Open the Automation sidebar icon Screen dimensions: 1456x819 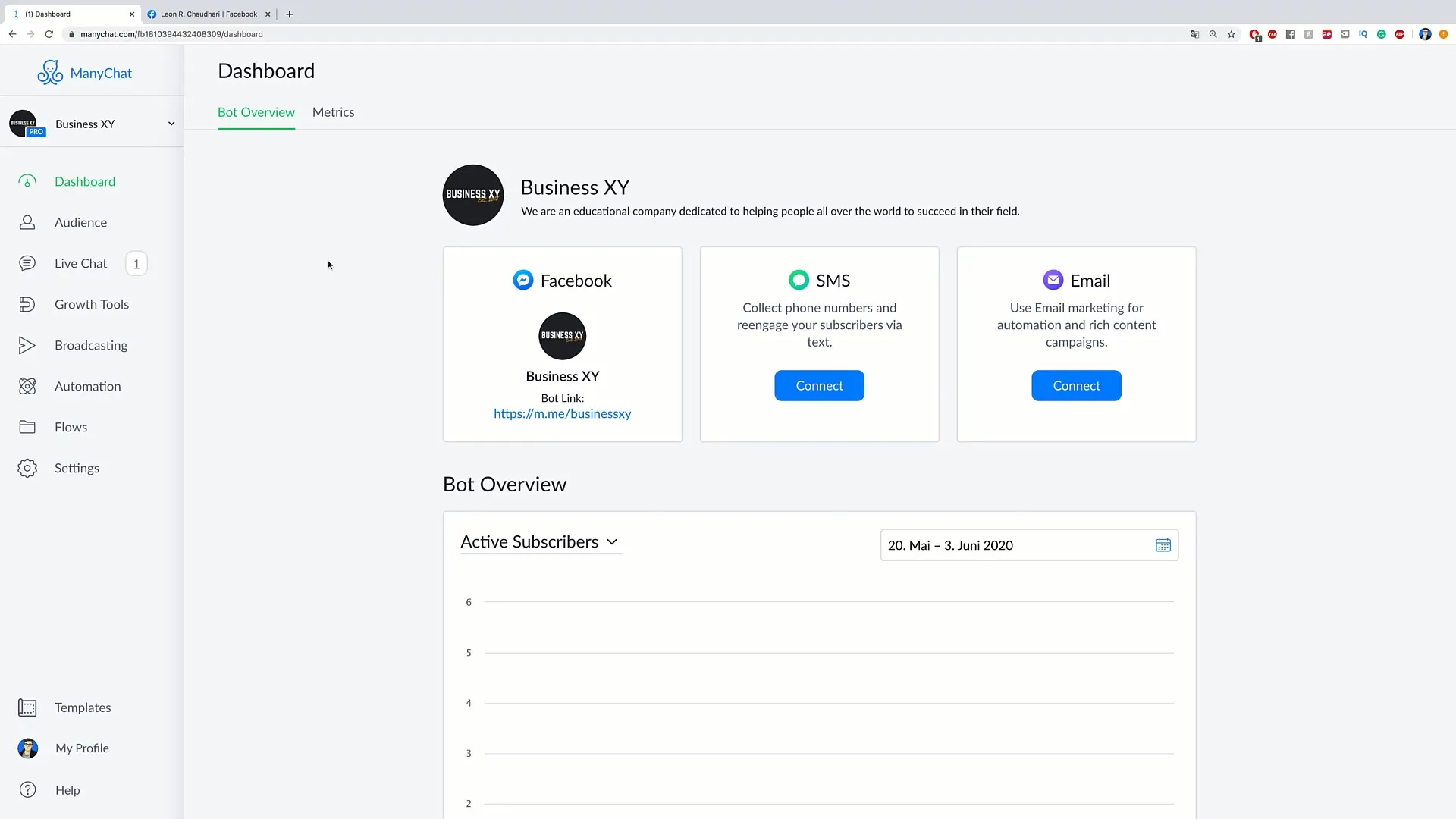27,385
